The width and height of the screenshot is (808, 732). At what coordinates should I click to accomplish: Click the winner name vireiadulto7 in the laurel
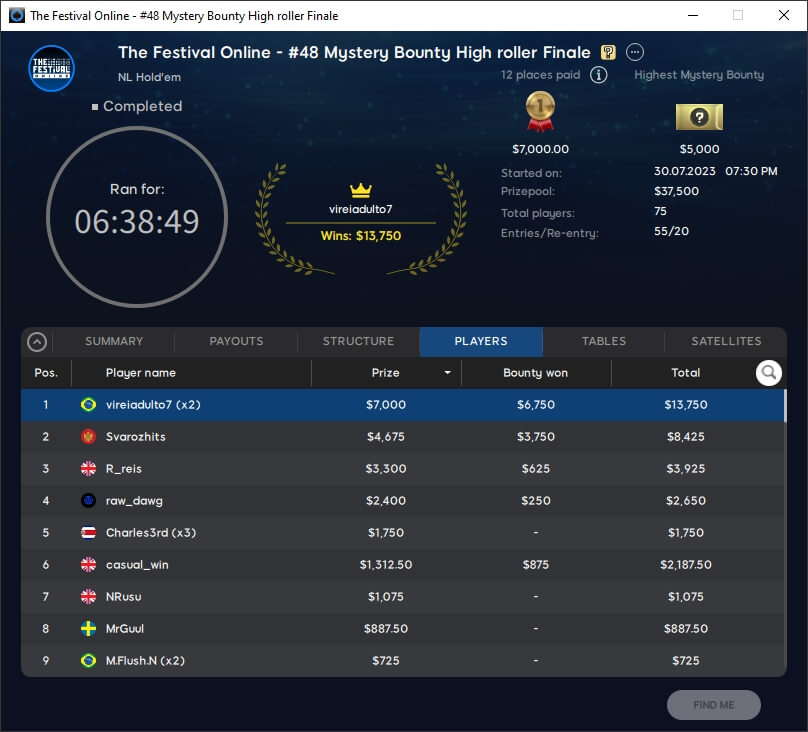click(x=361, y=209)
